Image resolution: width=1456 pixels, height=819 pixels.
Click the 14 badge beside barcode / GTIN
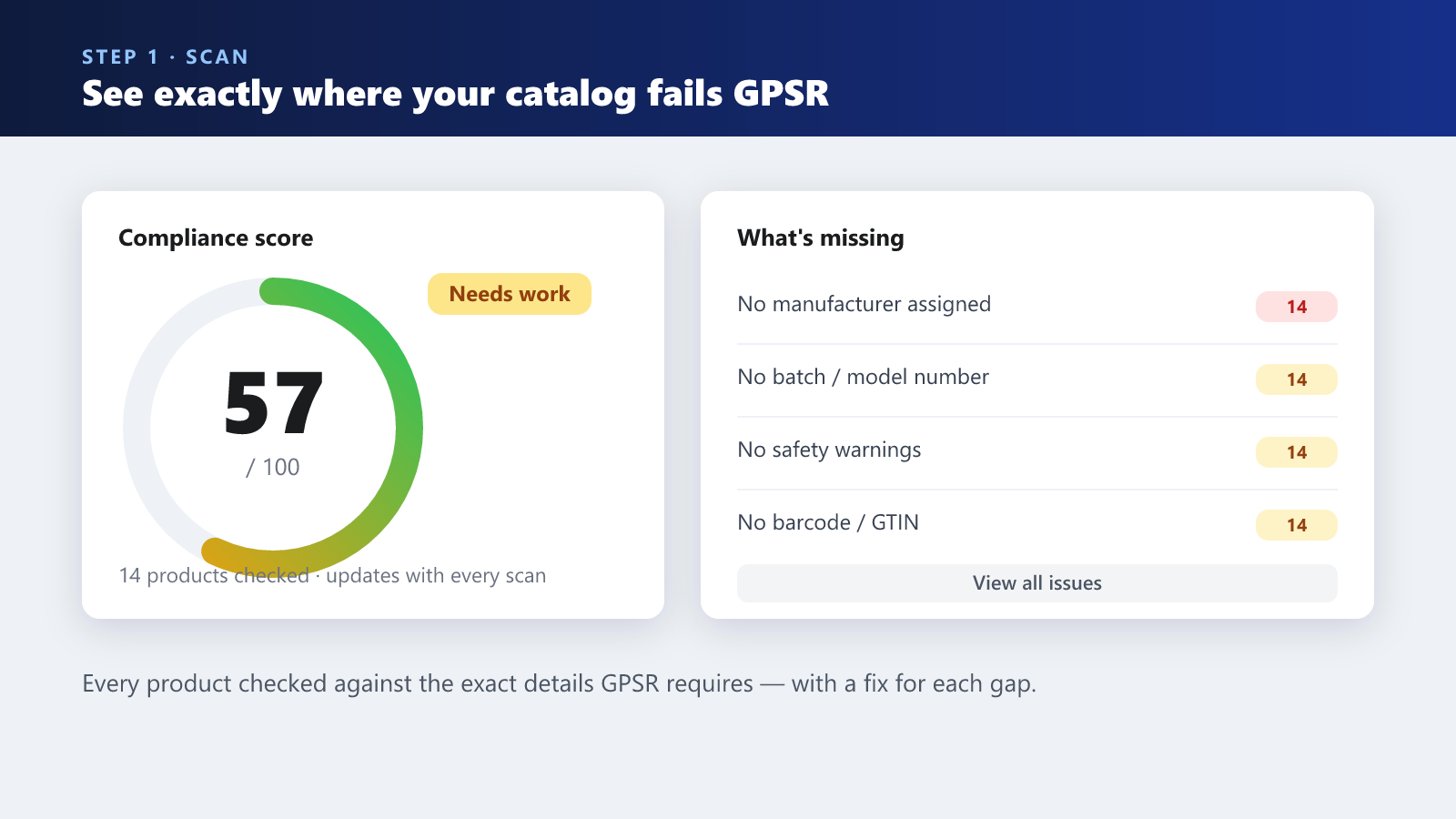click(x=1297, y=525)
